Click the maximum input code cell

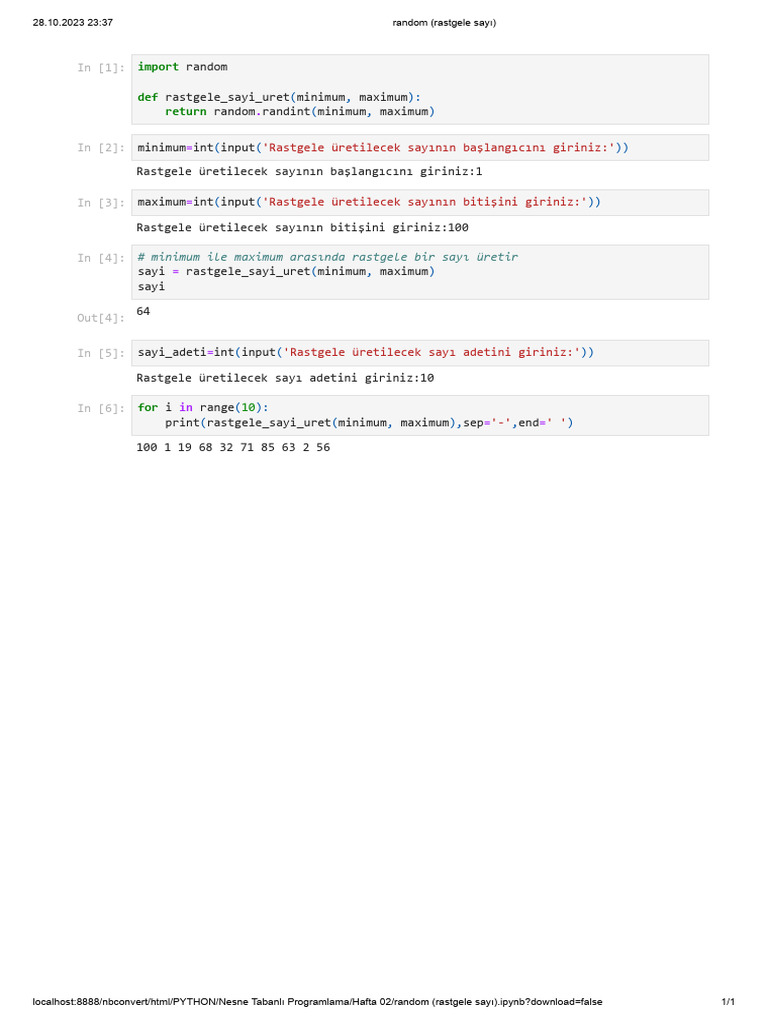click(420, 202)
